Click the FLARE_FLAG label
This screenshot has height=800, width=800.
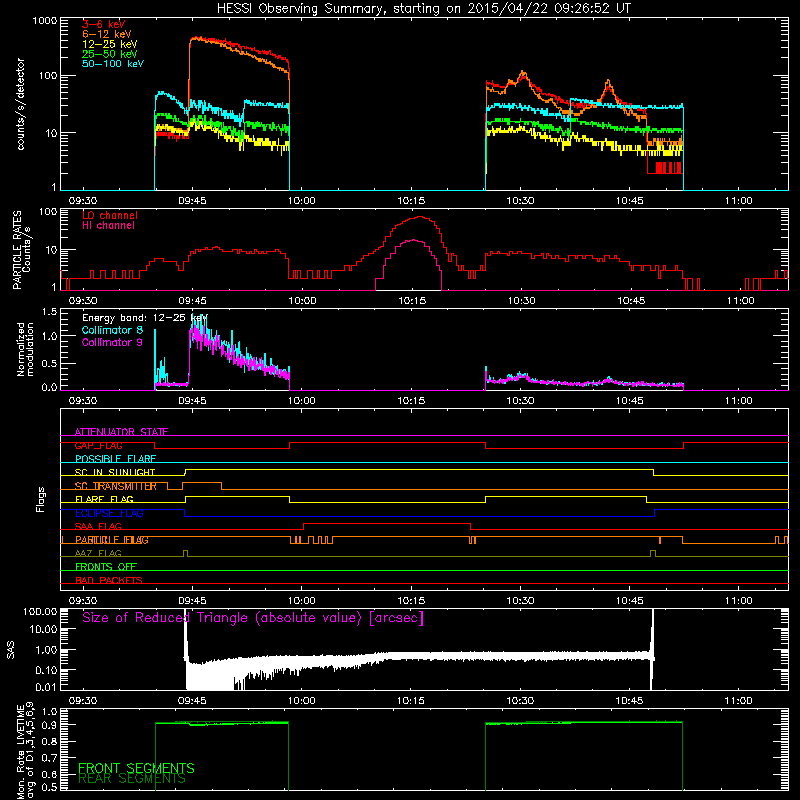click(104, 499)
